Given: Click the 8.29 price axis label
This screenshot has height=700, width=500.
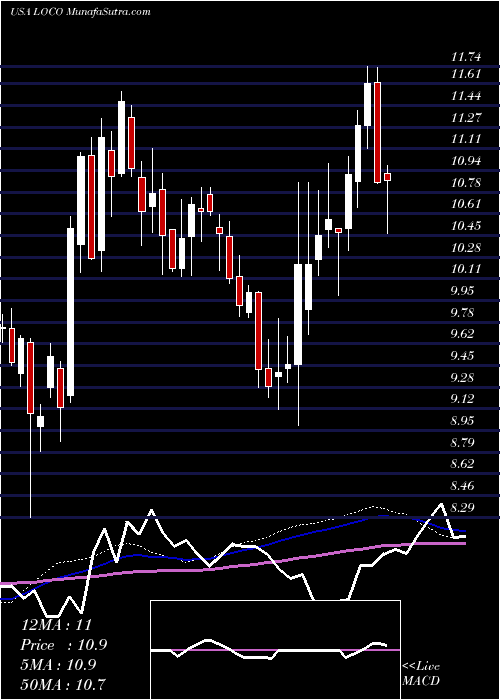Looking at the screenshot, I should [x=464, y=508].
